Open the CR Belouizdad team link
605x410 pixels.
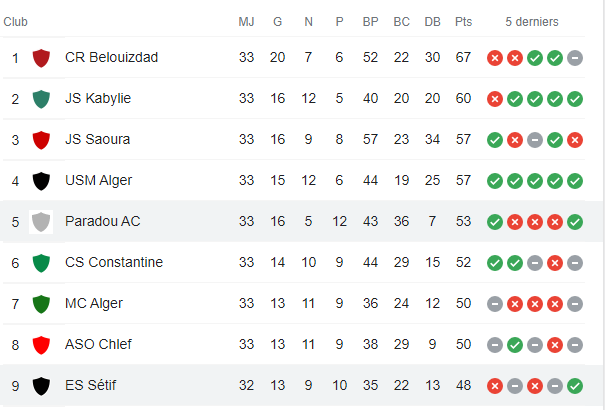pos(111,58)
